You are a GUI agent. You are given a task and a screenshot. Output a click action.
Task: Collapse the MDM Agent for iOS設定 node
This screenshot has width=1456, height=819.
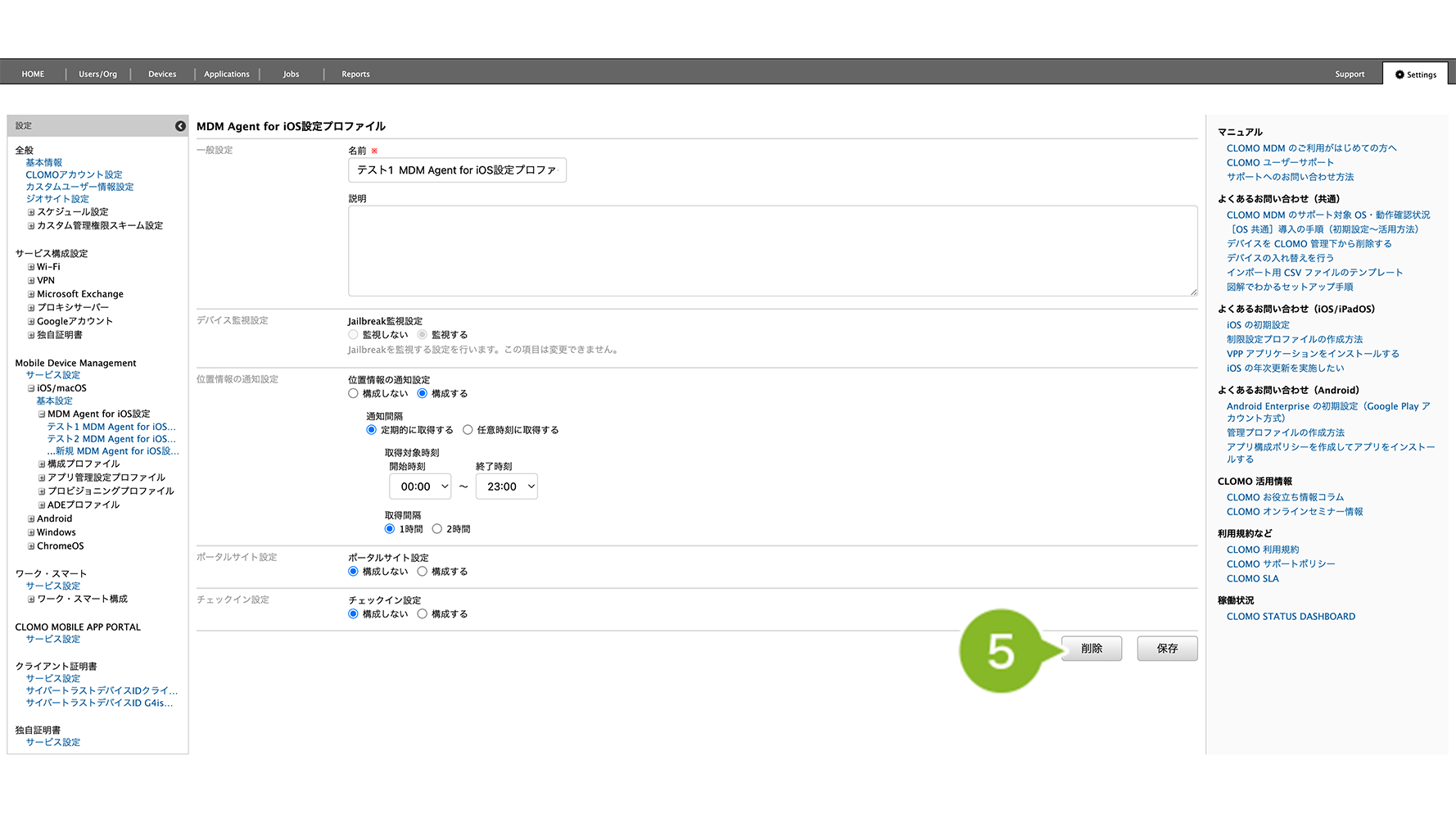(42, 414)
